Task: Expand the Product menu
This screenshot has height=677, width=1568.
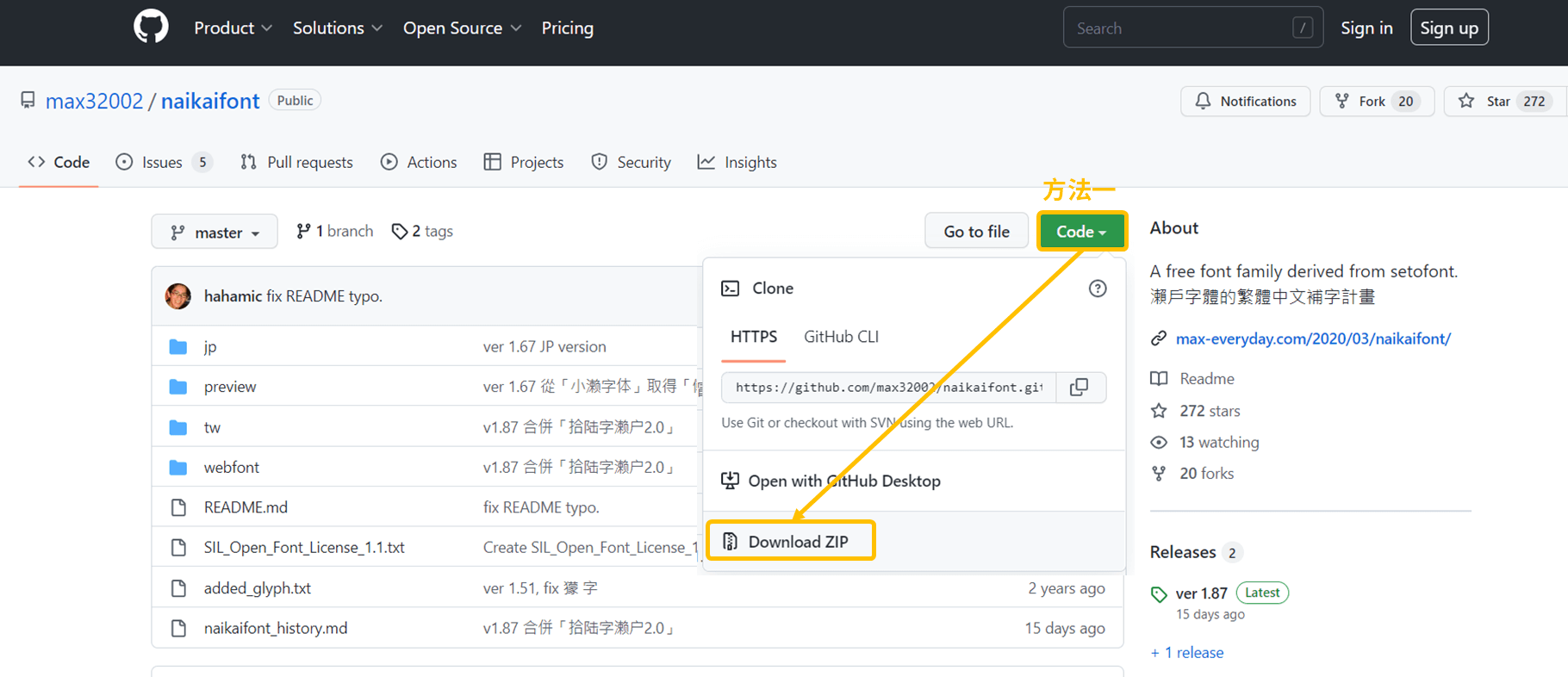Action: tap(233, 28)
